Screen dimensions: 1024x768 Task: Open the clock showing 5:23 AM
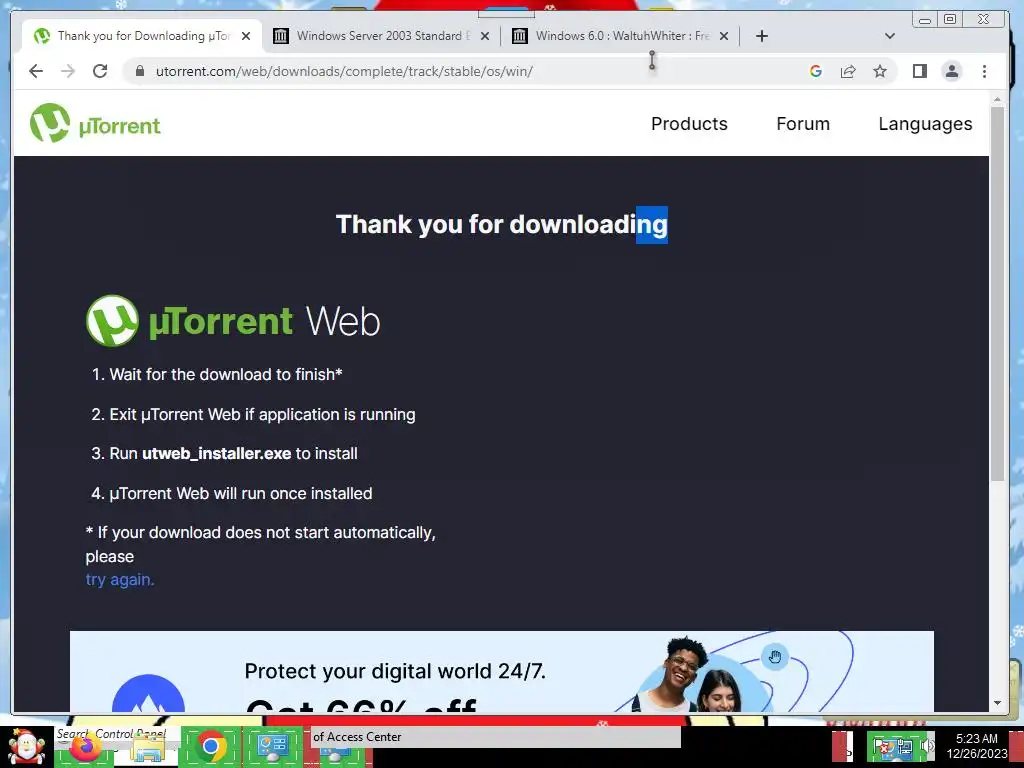(977, 746)
